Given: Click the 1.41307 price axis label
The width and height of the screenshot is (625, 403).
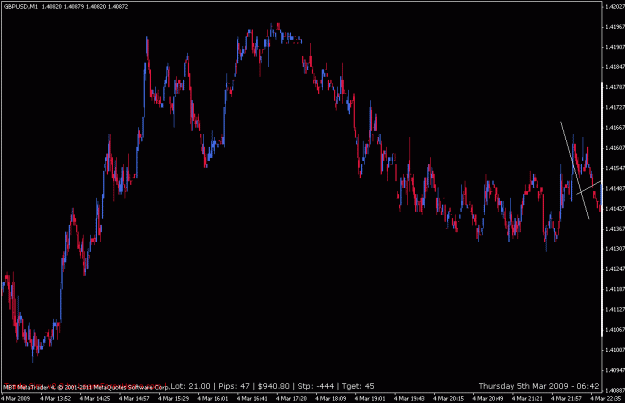Looking at the screenshot, I should point(614,249).
